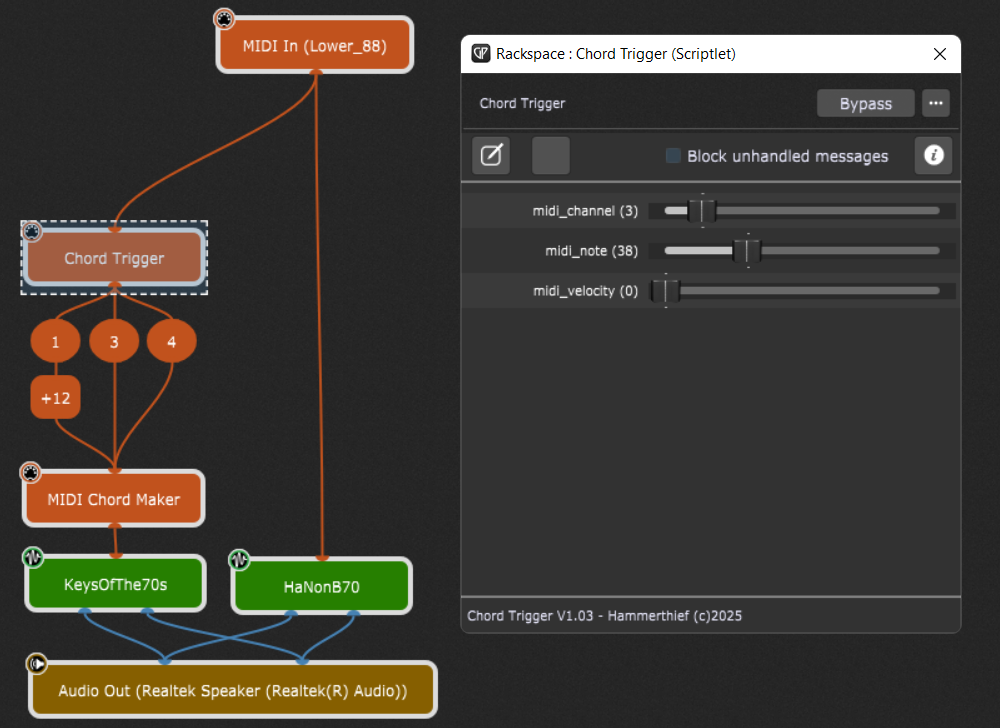The image size is (1000, 728).
Task: Click the Chord Trigger V1.03 footer text
Action: pos(605,616)
